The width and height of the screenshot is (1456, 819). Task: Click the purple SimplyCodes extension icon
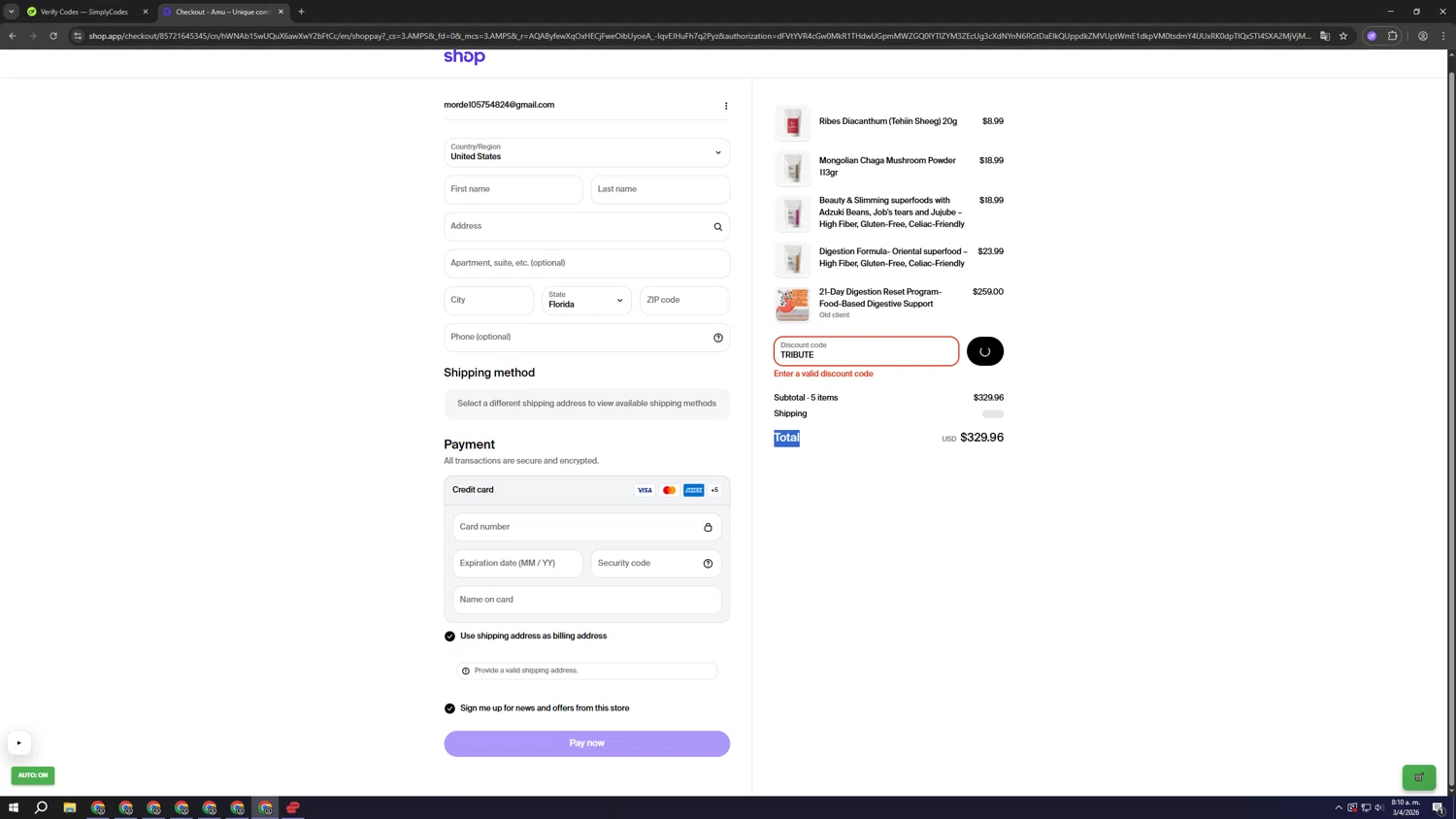tap(1372, 36)
